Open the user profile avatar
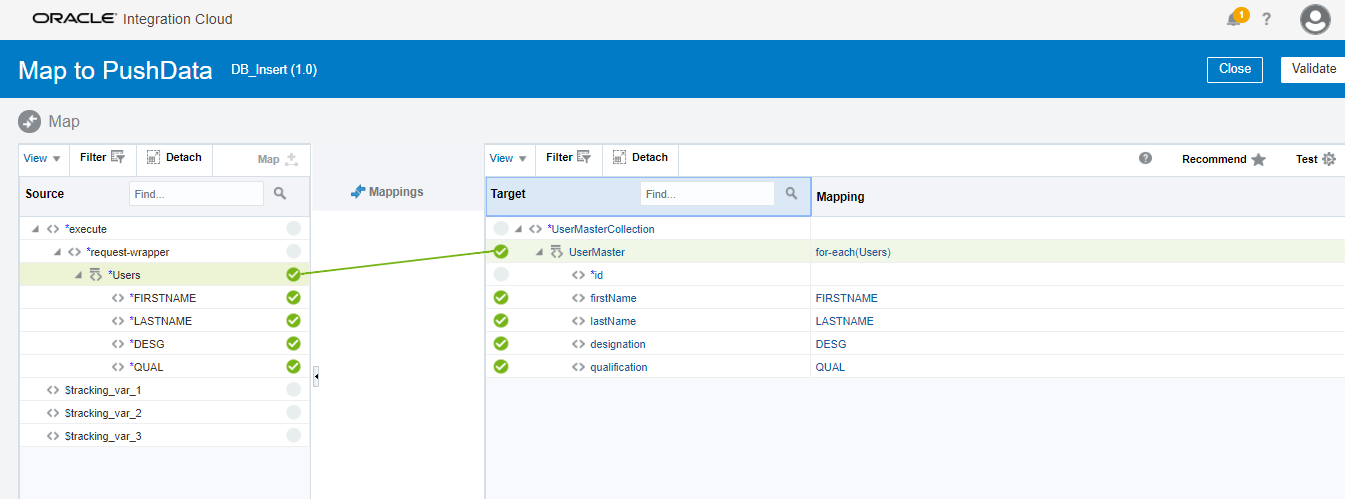This screenshot has width=1345, height=499. (x=1315, y=19)
